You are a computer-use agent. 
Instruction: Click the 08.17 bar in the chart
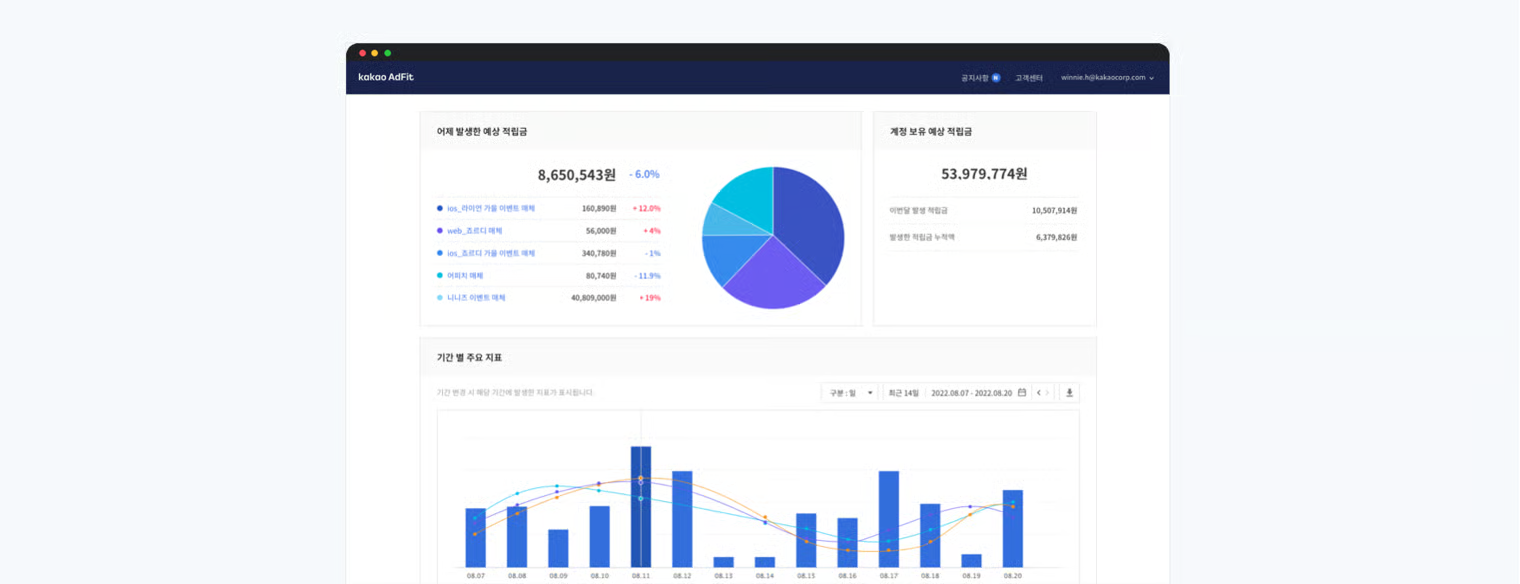(889, 518)
